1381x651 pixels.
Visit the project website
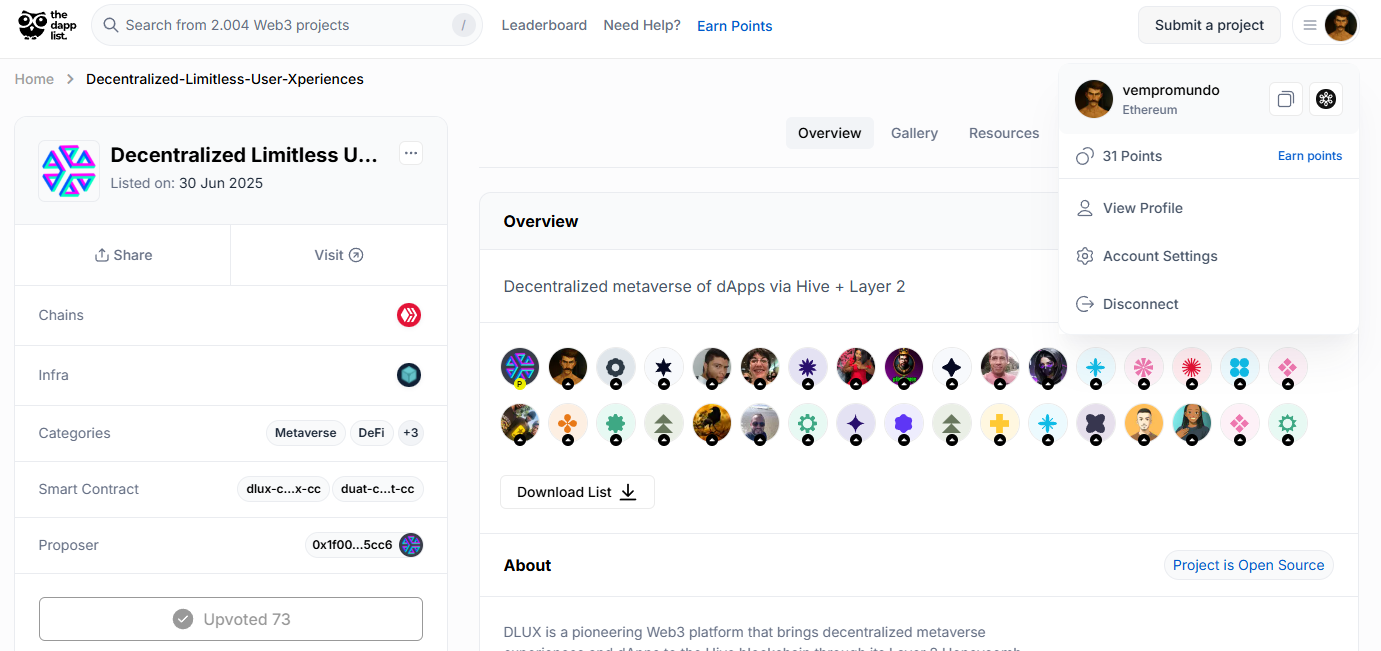[x=339, y=255]
